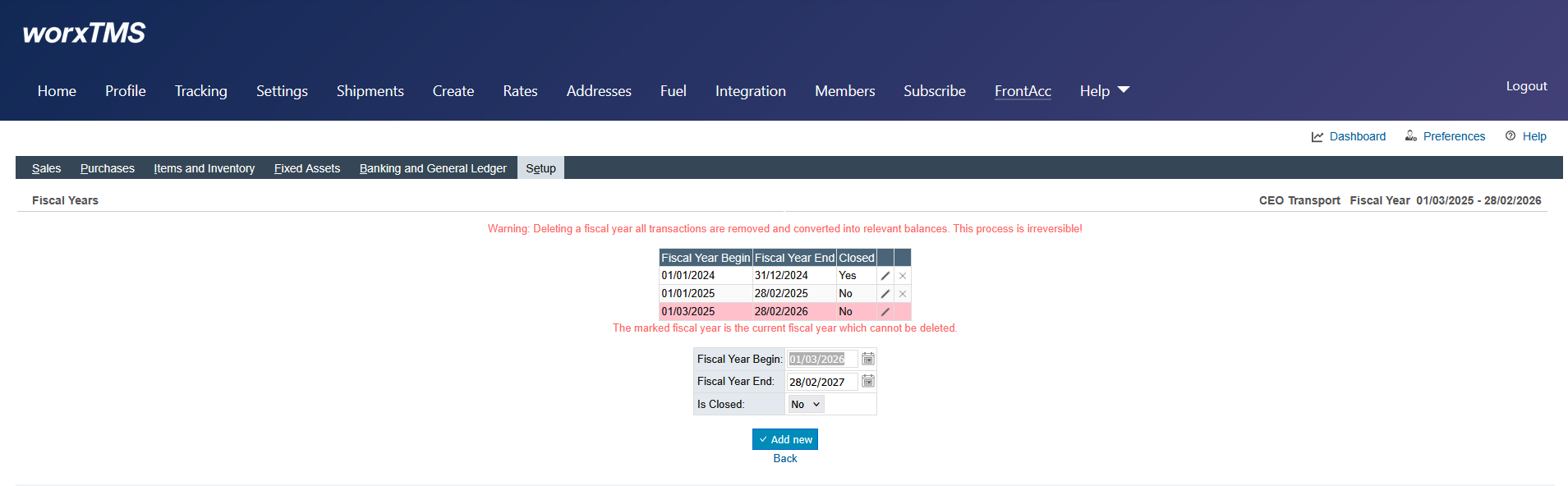Screen dimensions: 1568x486
Task: Open Shipments from the navigation bar
Action: (x=370, y=91)
